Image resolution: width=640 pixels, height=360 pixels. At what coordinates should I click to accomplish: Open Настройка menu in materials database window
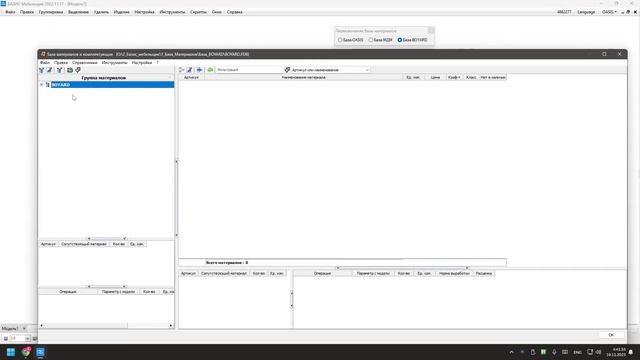click(142, 62)
